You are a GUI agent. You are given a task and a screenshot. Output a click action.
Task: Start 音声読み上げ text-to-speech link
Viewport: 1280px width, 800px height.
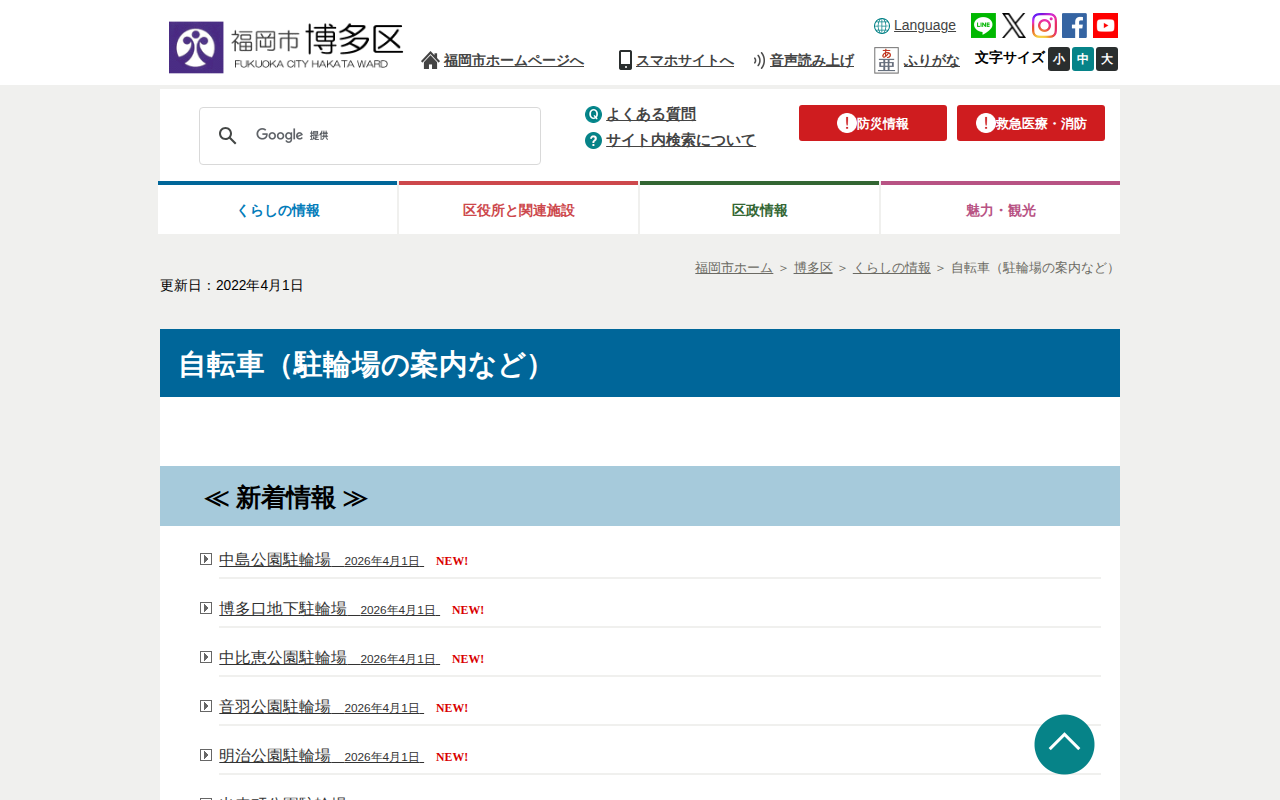click(x=812, y=60)
